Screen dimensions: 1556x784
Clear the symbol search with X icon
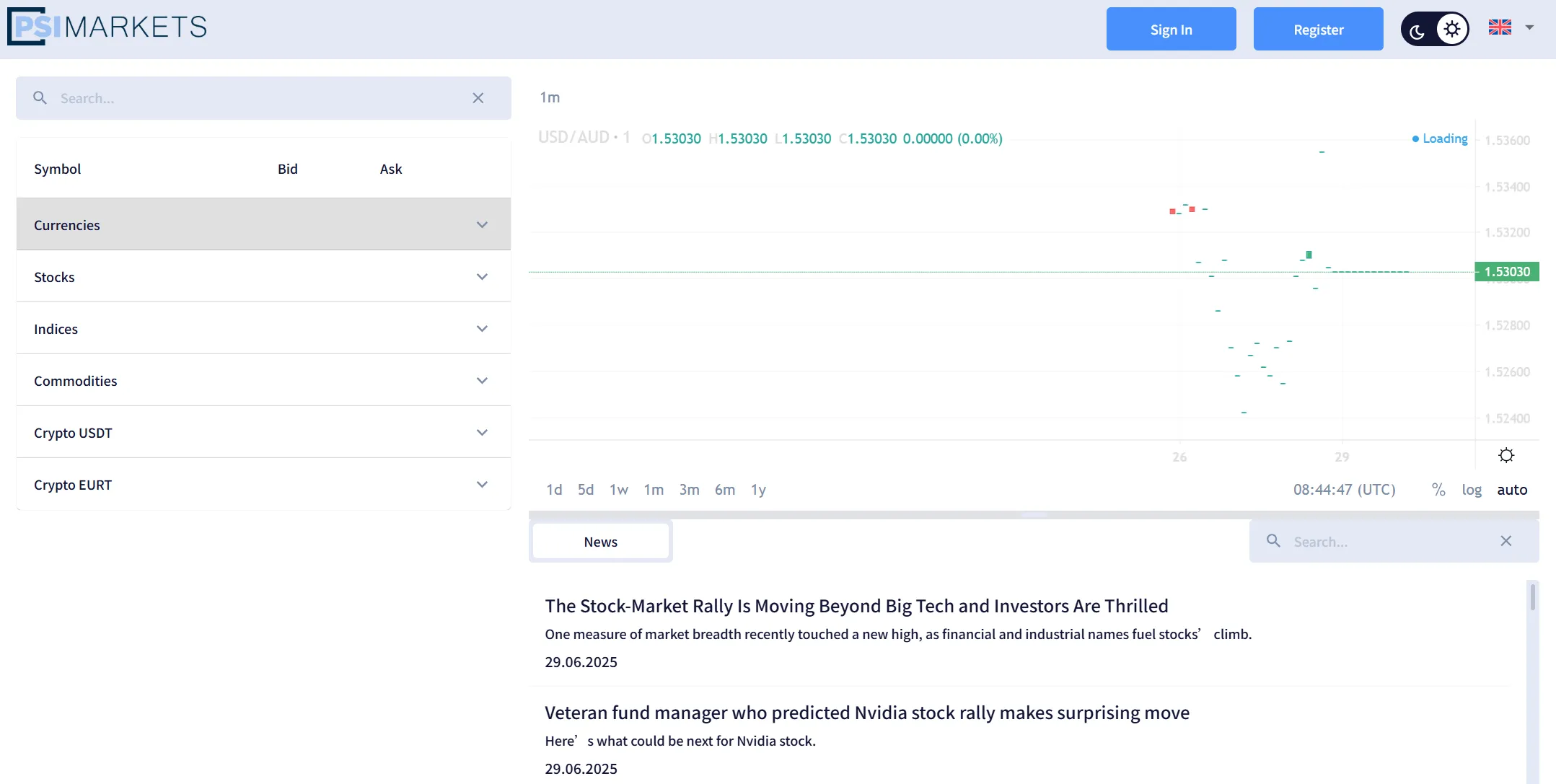478,98
